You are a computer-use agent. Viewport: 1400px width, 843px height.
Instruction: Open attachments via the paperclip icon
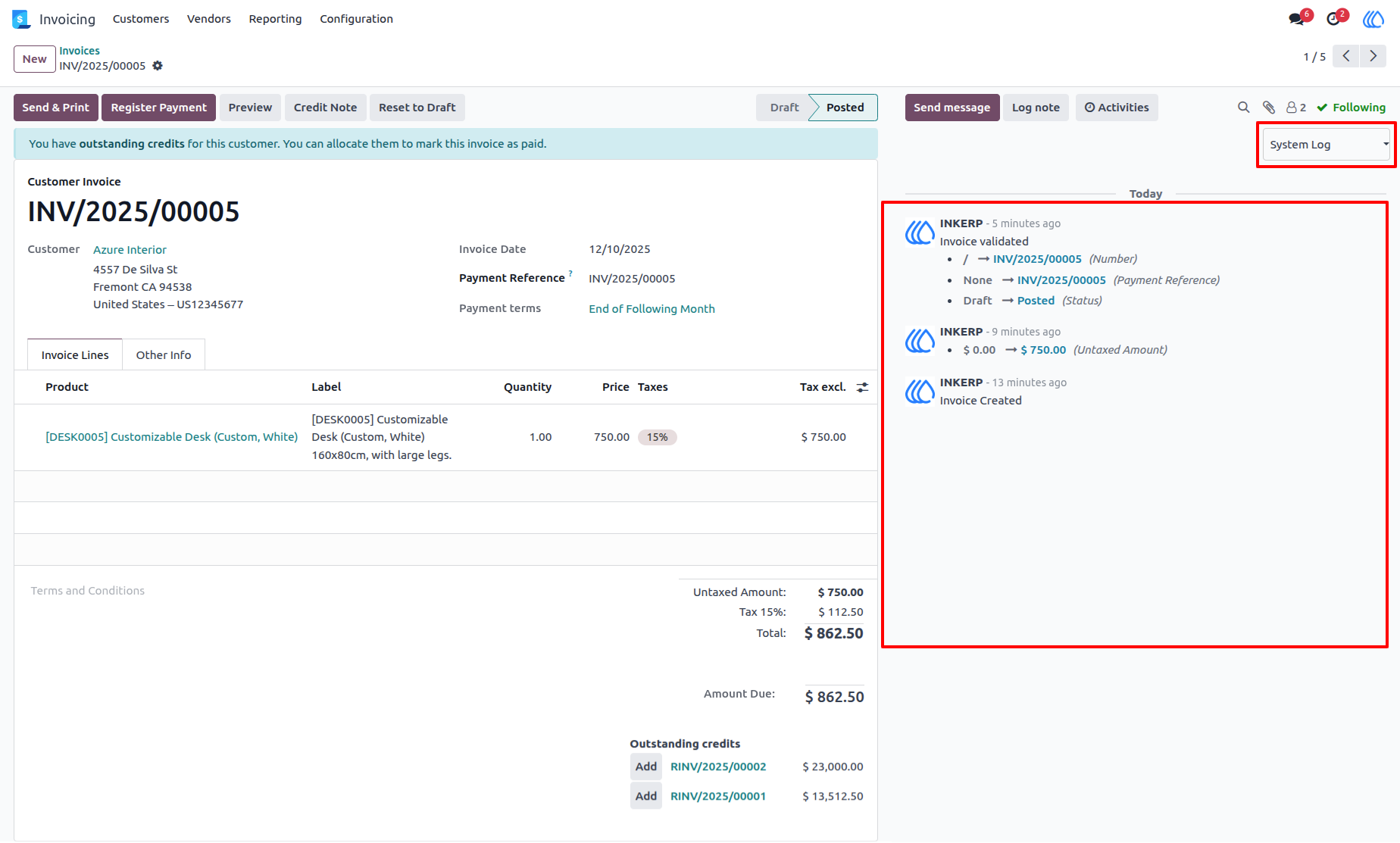pyautogui.click(x=1269, y=108)
